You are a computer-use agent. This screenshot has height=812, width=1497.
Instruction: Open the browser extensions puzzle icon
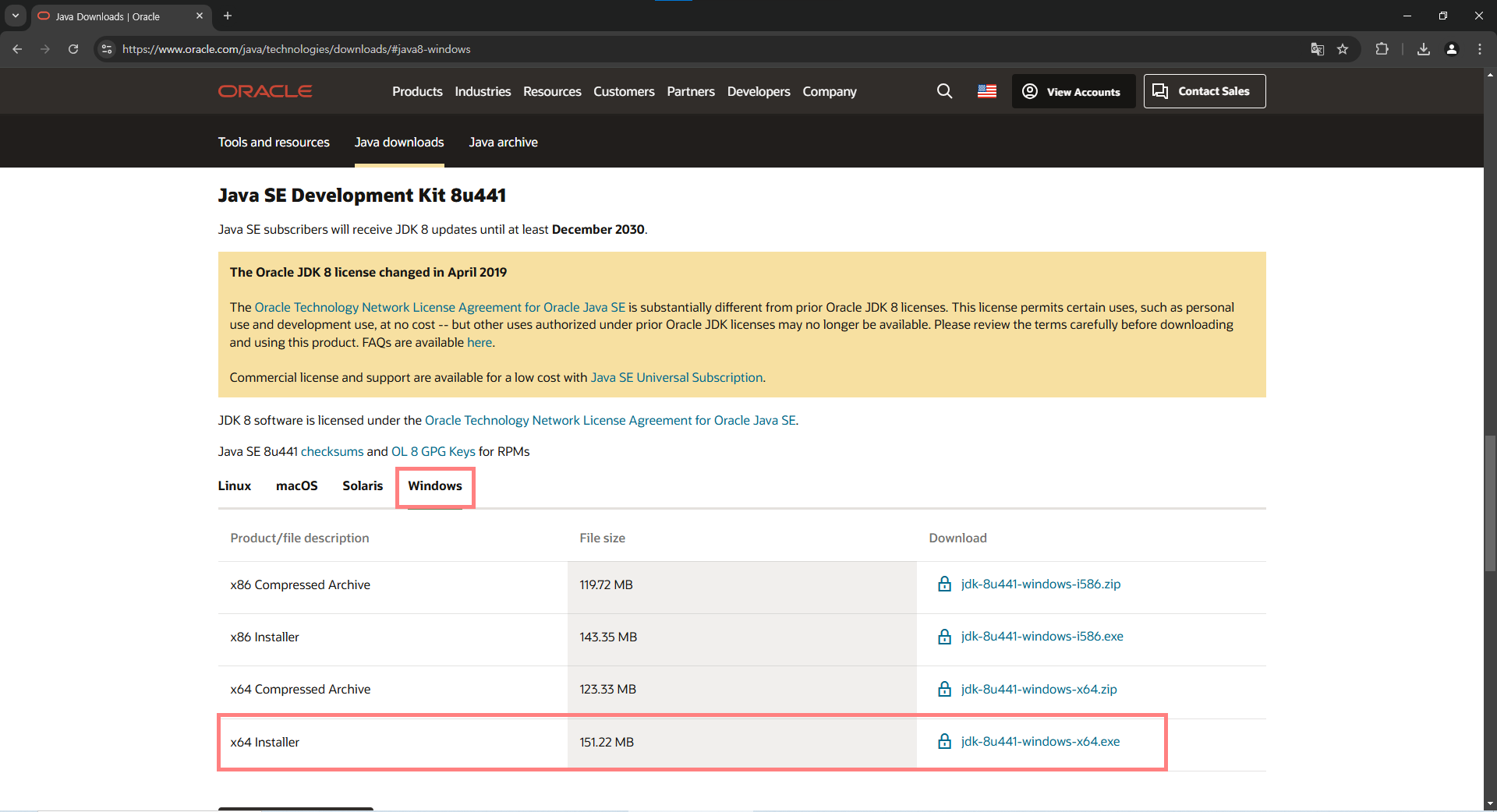click(1382, 49)
